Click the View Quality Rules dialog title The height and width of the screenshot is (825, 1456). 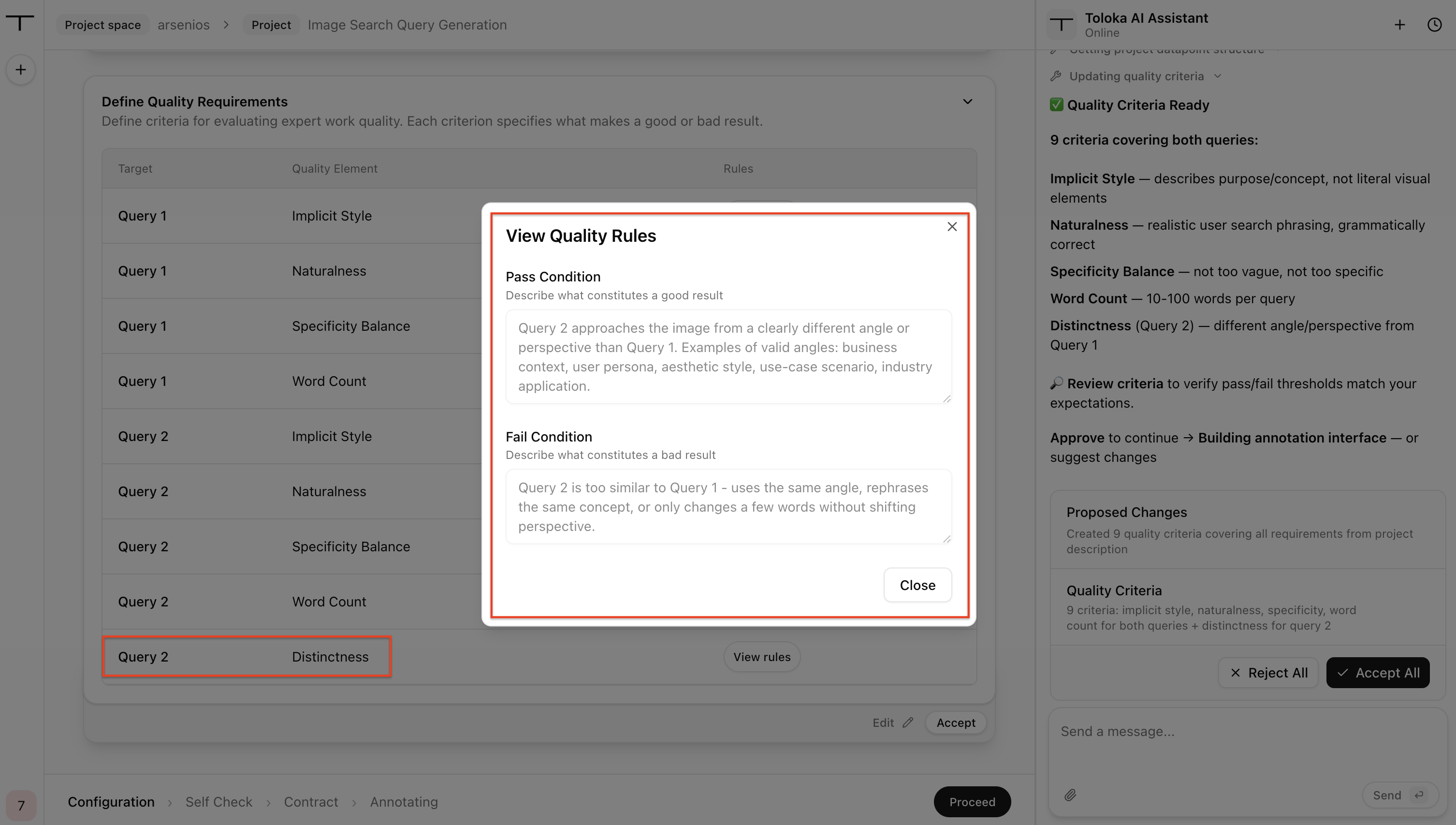[581, 236]
